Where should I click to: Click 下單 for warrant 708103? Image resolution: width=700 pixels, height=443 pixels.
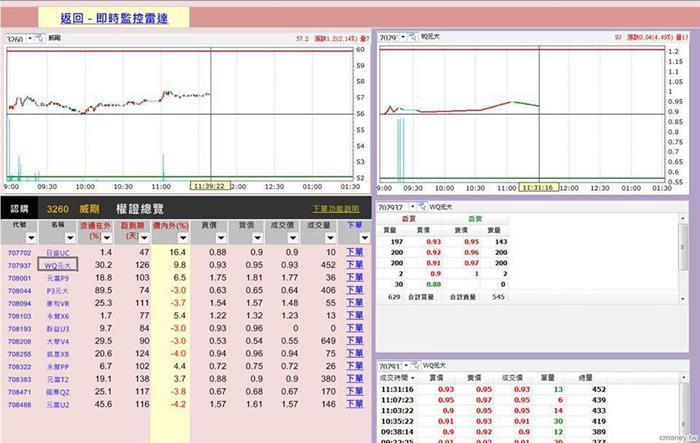pos(355,315)
